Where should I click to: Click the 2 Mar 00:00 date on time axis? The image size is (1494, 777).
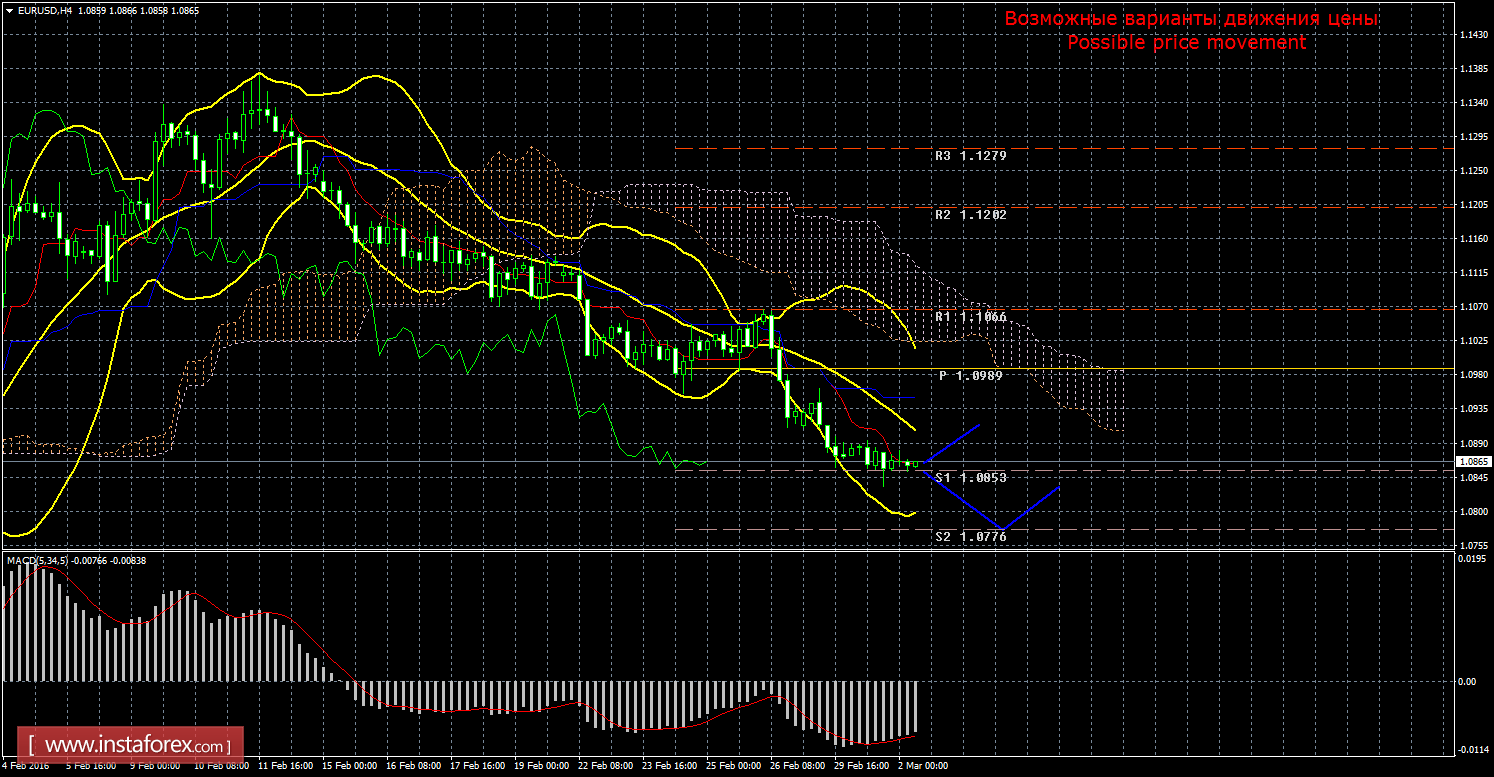[921, 767]
